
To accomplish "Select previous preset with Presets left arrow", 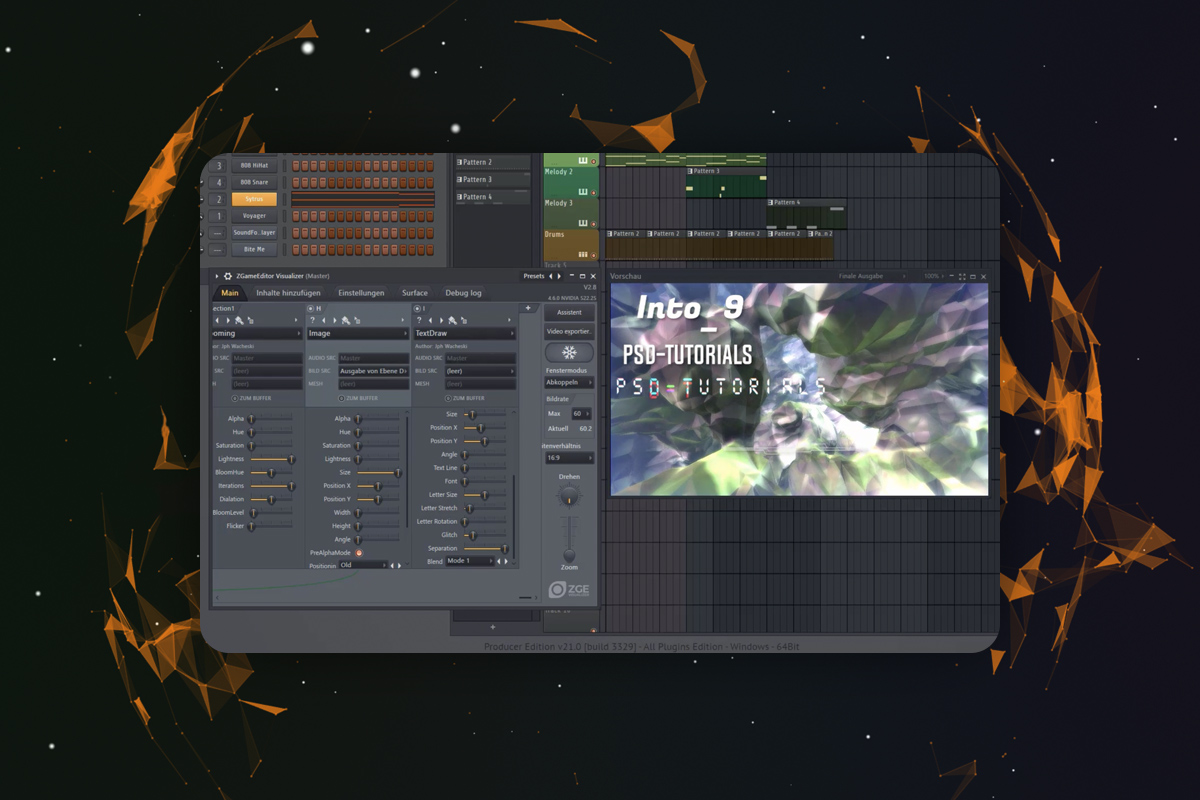I will click(x=551, y=276).
